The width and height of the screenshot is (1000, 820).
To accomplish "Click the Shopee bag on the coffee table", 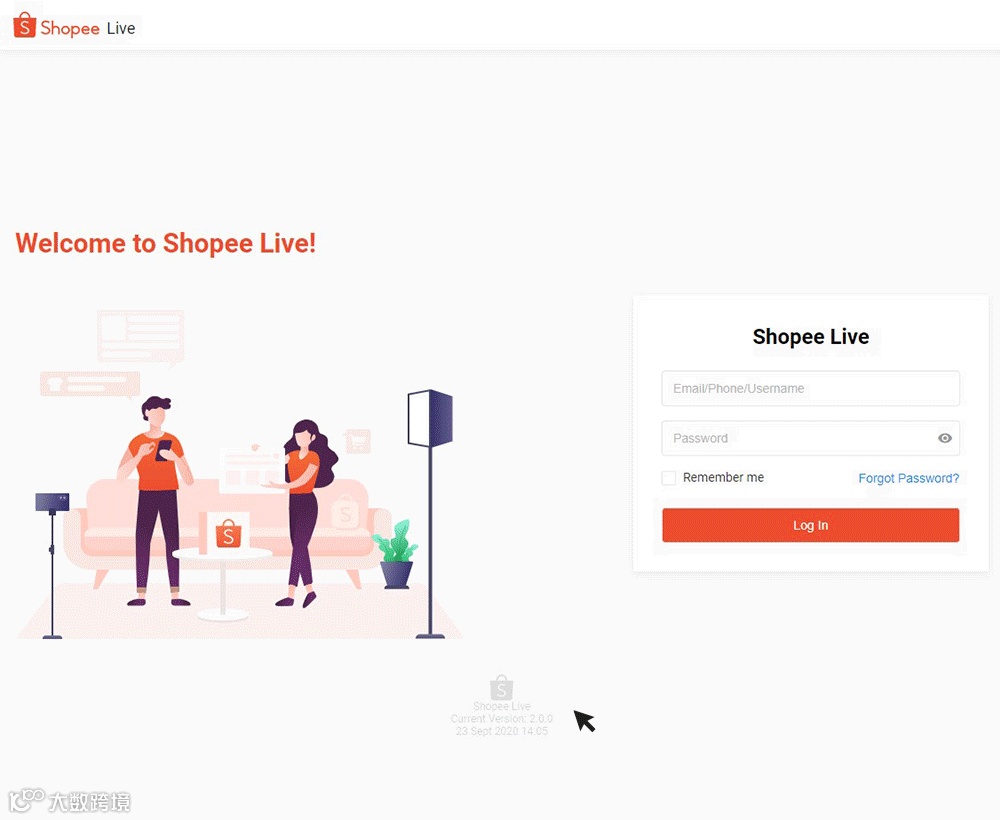I will [x=228, y=533].
